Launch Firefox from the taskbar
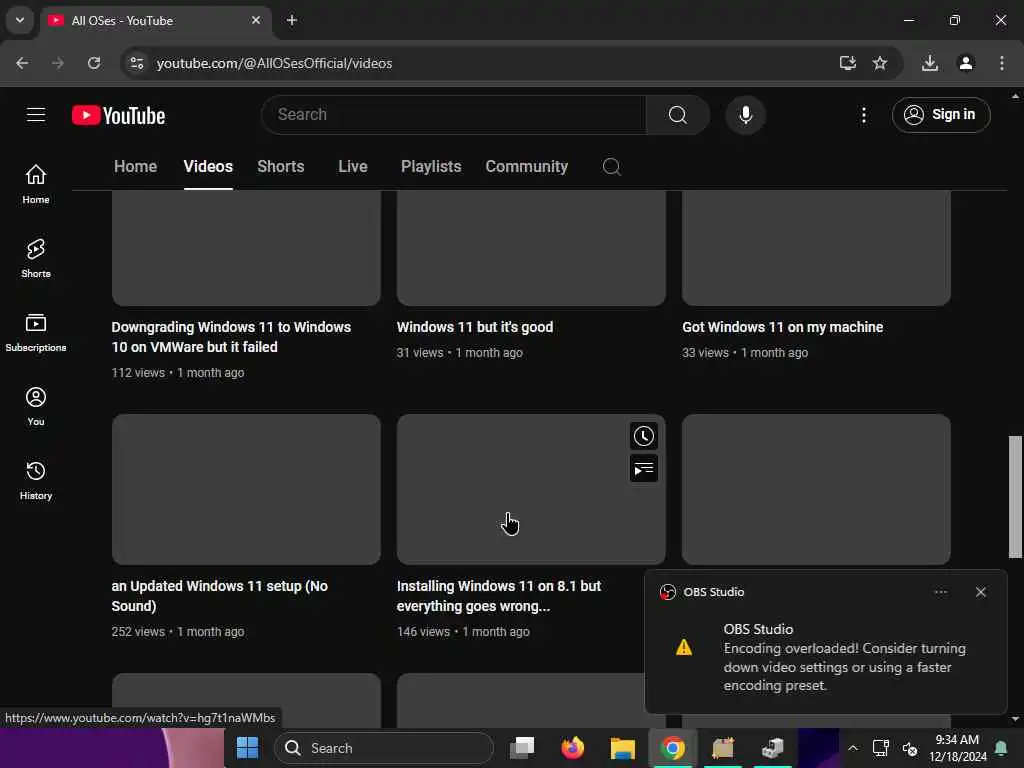This screenshot has width=1024, height=768. [x=573, y=748]
